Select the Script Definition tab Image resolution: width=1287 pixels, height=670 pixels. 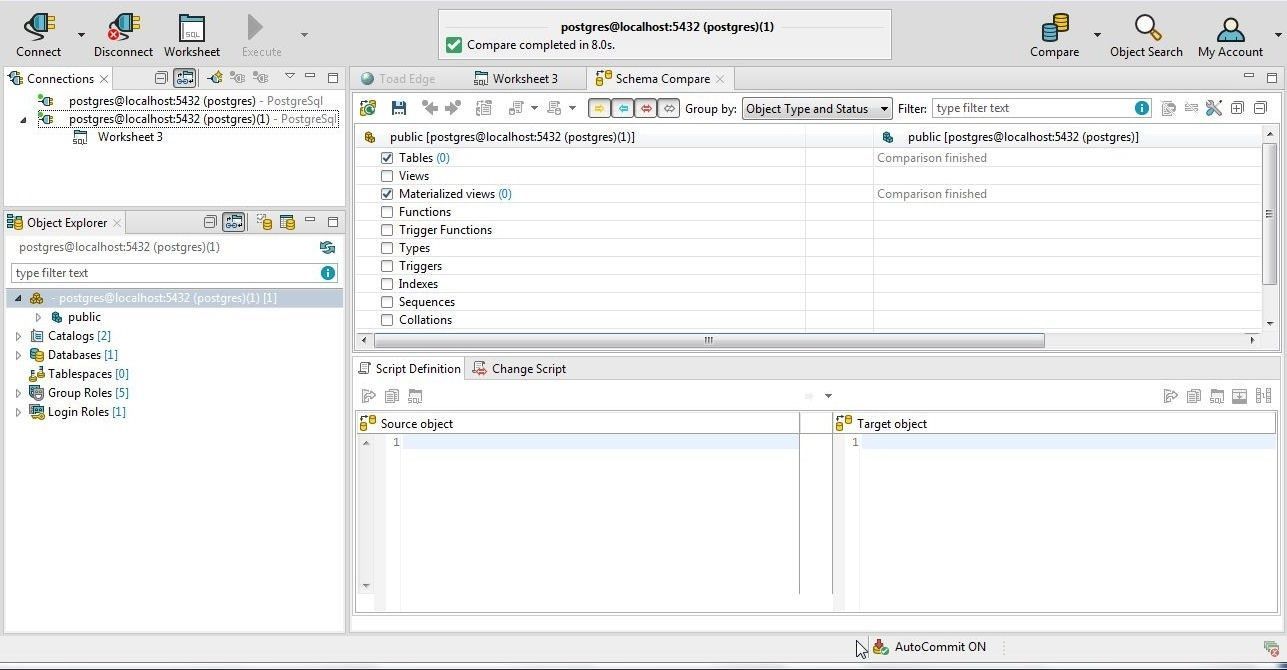(409, 369)
